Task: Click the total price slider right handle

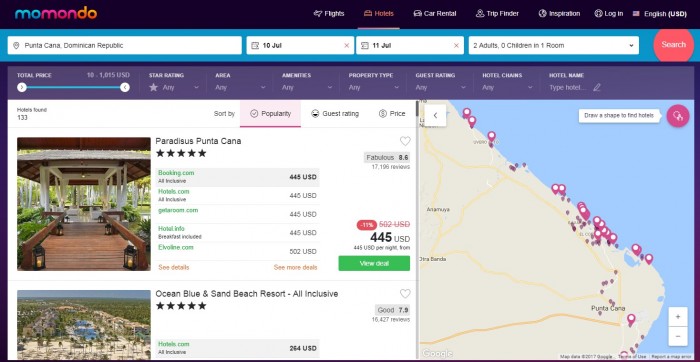Action: click(125, 87)
